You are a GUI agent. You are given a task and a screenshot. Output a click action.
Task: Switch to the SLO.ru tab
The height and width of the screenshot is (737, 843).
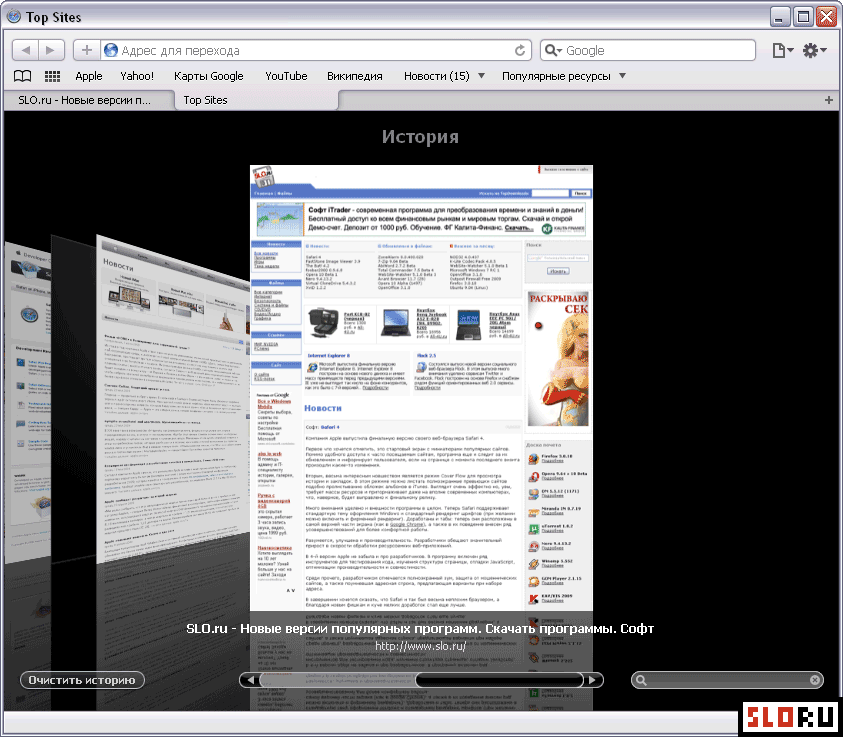tap(89, 100)
